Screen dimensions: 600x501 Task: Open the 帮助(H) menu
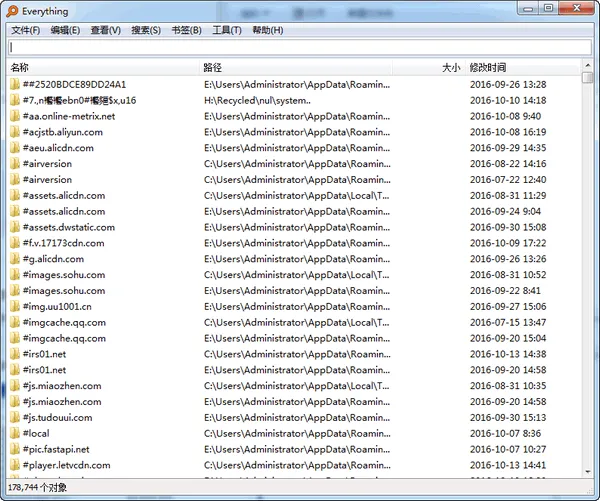[x=267, y=30]
